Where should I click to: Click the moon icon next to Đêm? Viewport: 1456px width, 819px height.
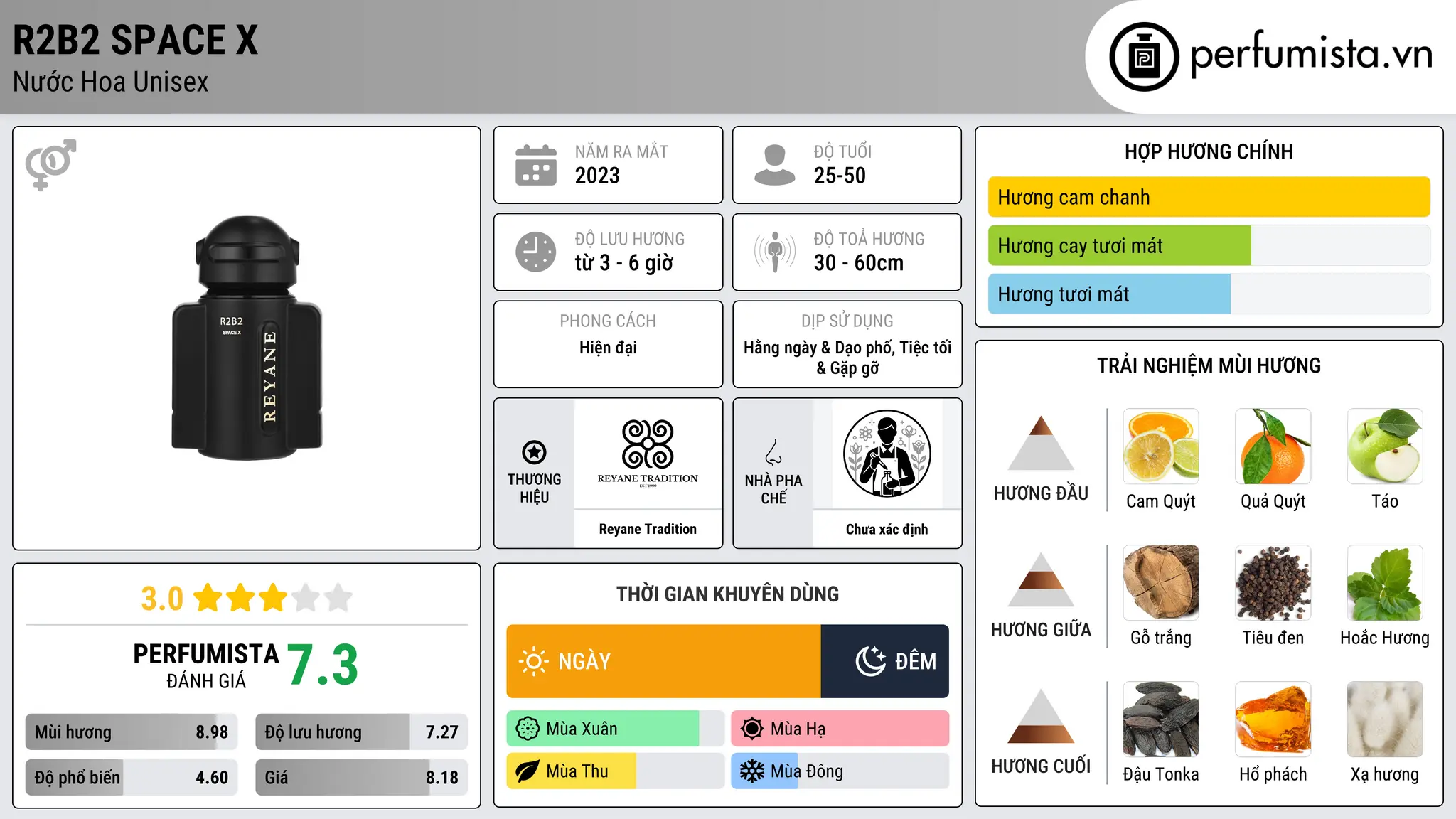(x=870, y=661)
